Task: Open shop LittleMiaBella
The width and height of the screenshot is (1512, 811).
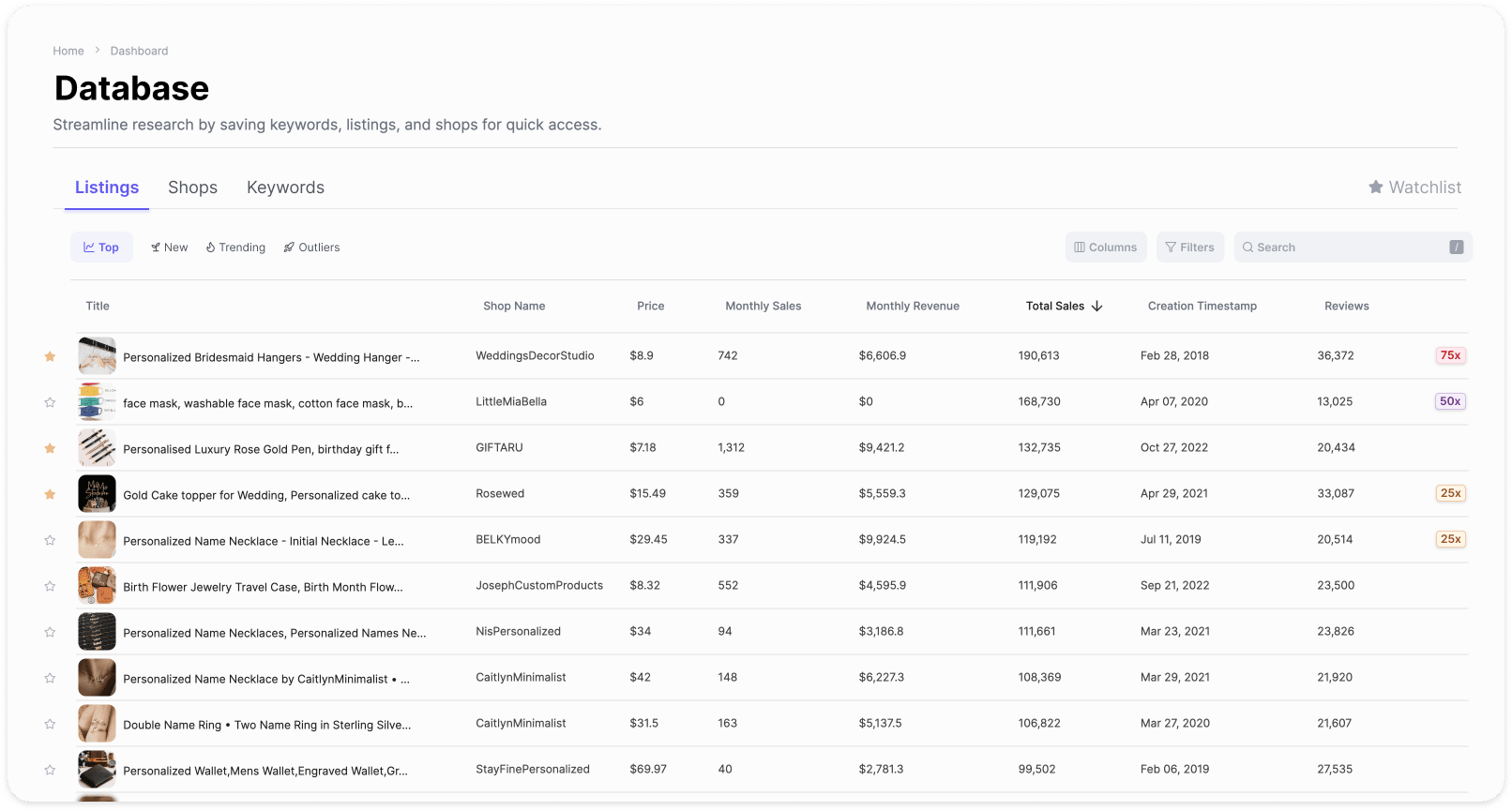Action: (511, 402)
